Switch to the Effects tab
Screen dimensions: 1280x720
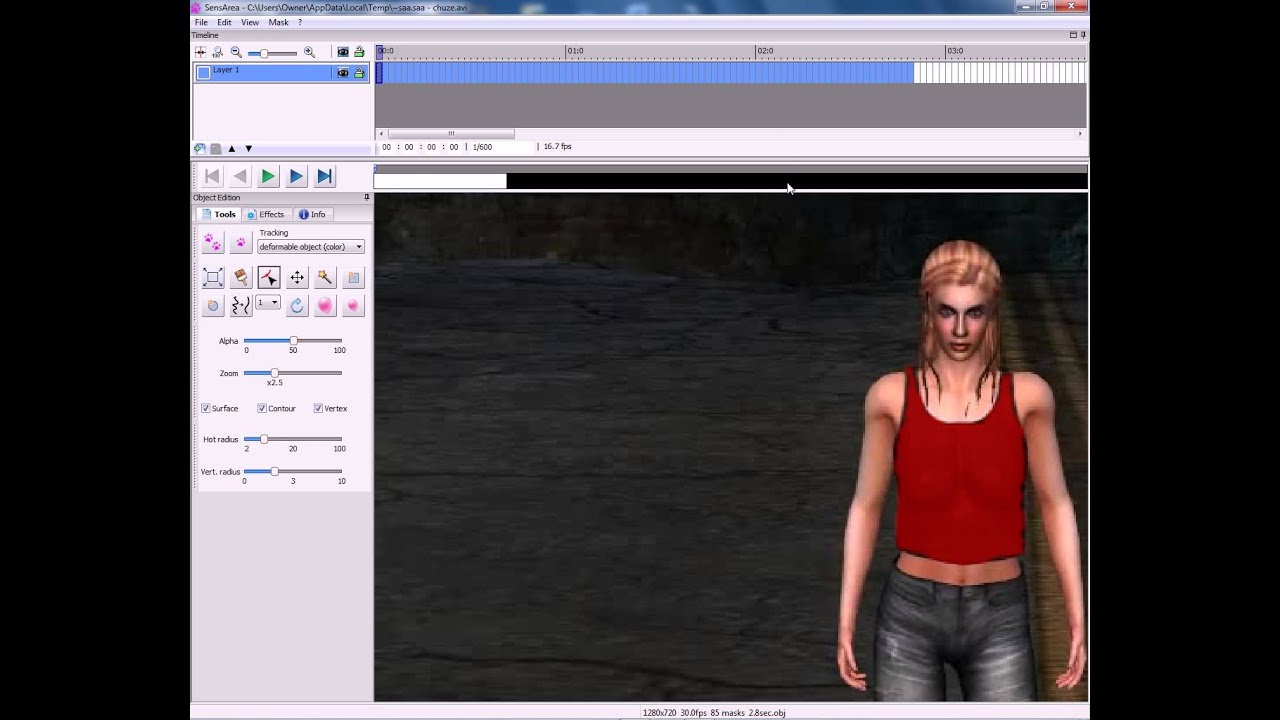(x=266, y=214)
